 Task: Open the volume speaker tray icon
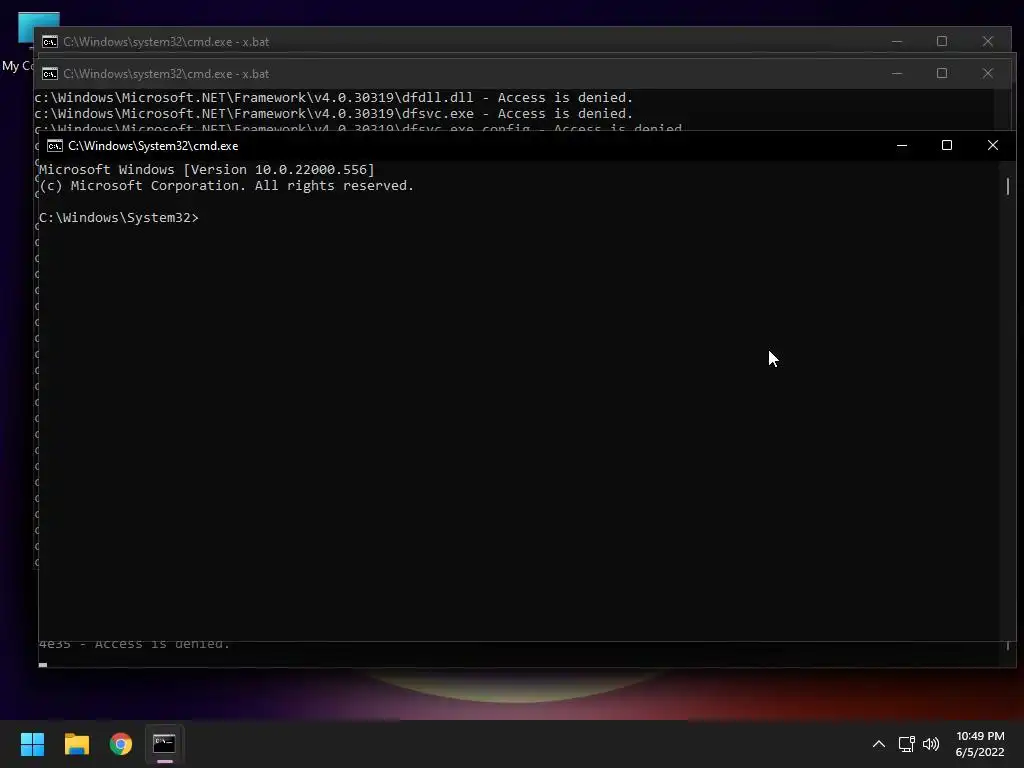[x=931, y=744]
